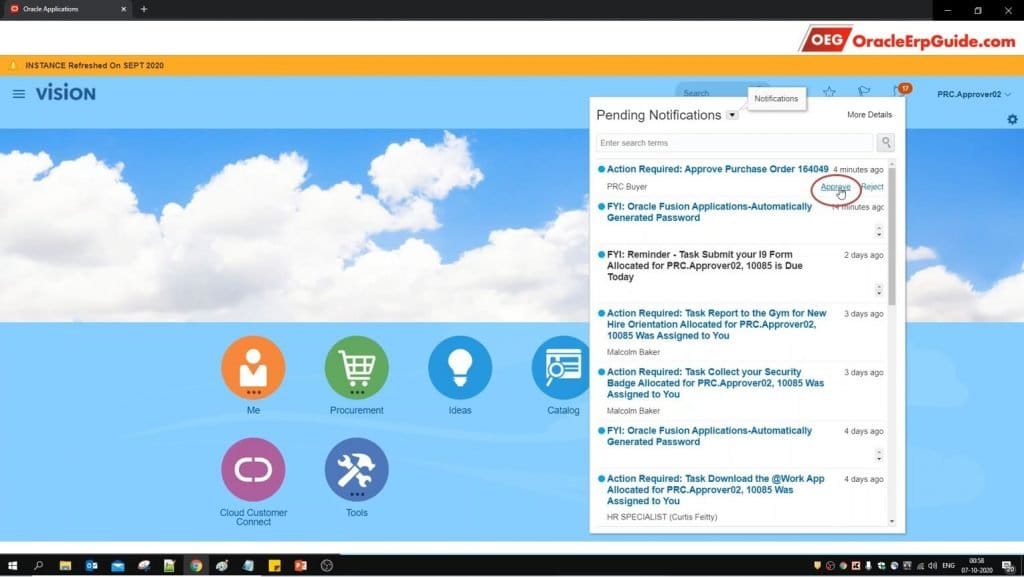Open the Me app icon
Image resolution: width=1024 pixels, height=577 pixels.
(253, 368)
